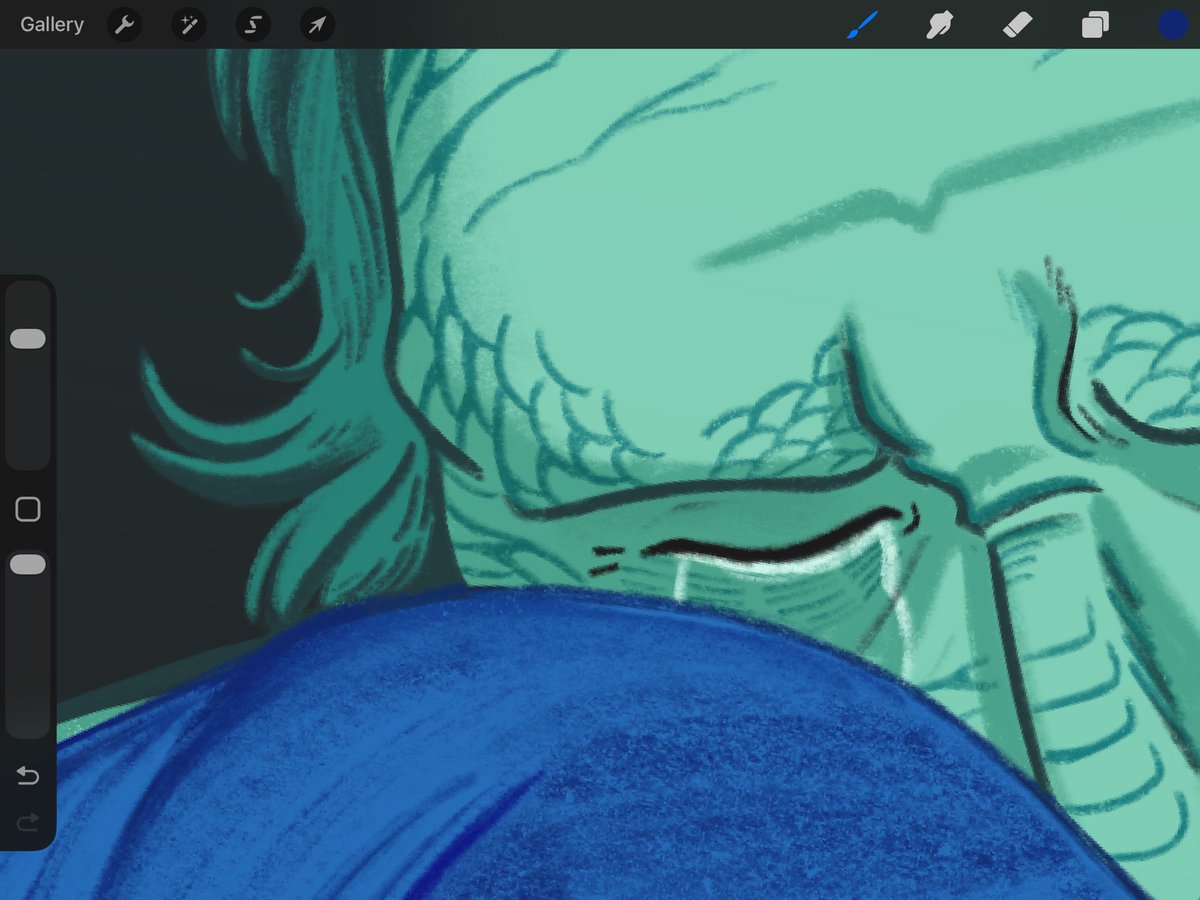The width and height of the screenshot is (1200, 900).
Task: Tap the square Modify eyedropper button
Action: coord(28,510)
